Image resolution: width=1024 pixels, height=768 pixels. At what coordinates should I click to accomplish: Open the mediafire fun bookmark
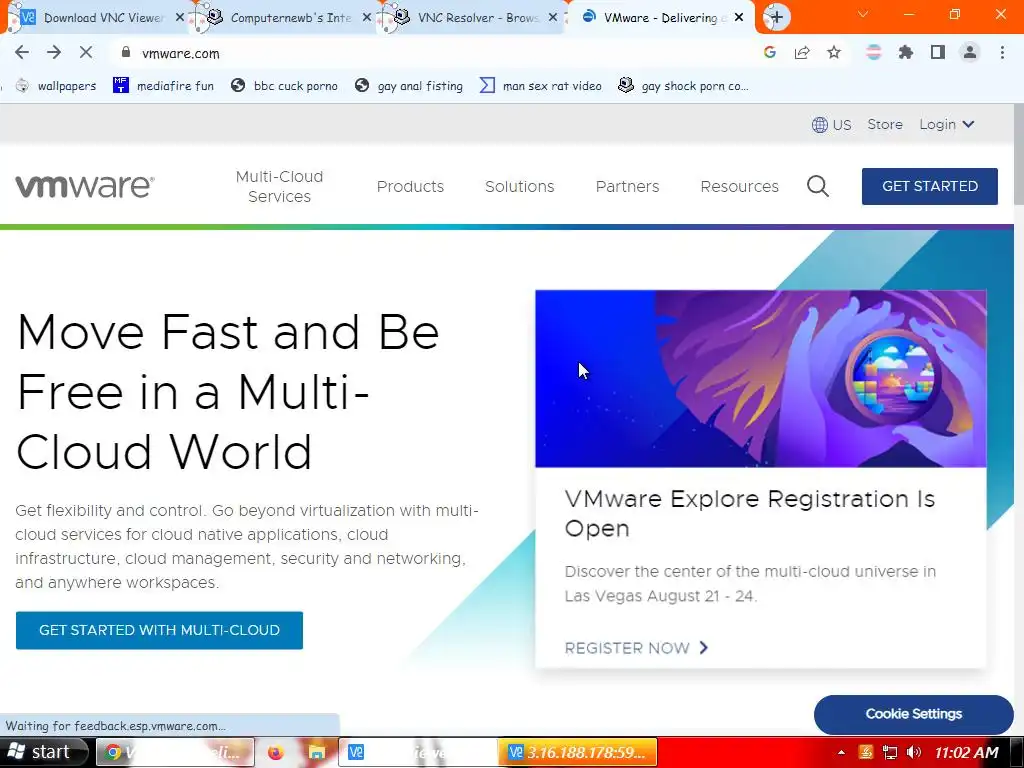163,86
